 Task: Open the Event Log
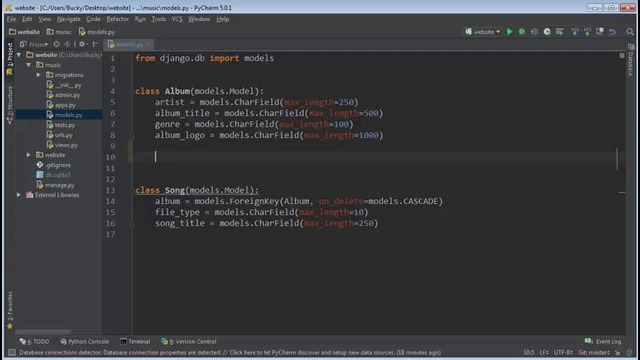click(603, 341)
